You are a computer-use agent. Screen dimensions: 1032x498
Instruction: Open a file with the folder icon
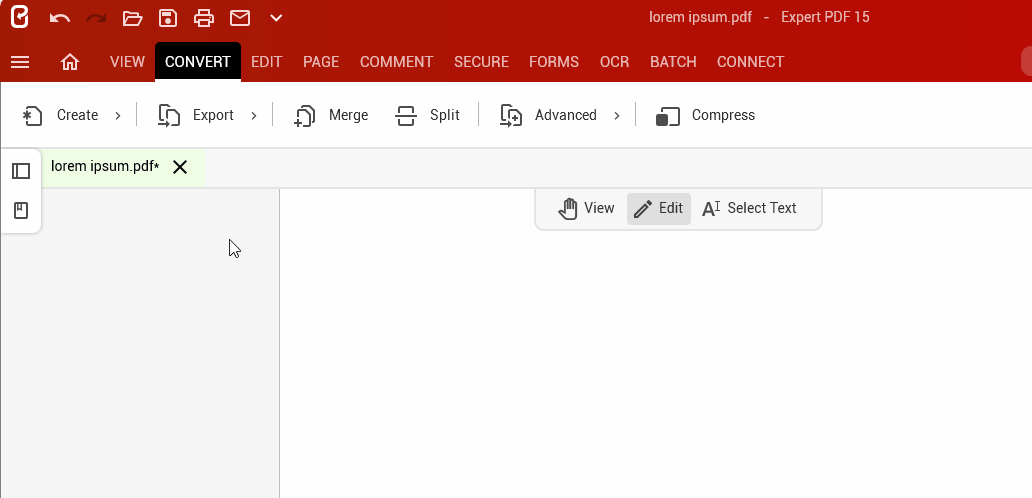point(132,18)
